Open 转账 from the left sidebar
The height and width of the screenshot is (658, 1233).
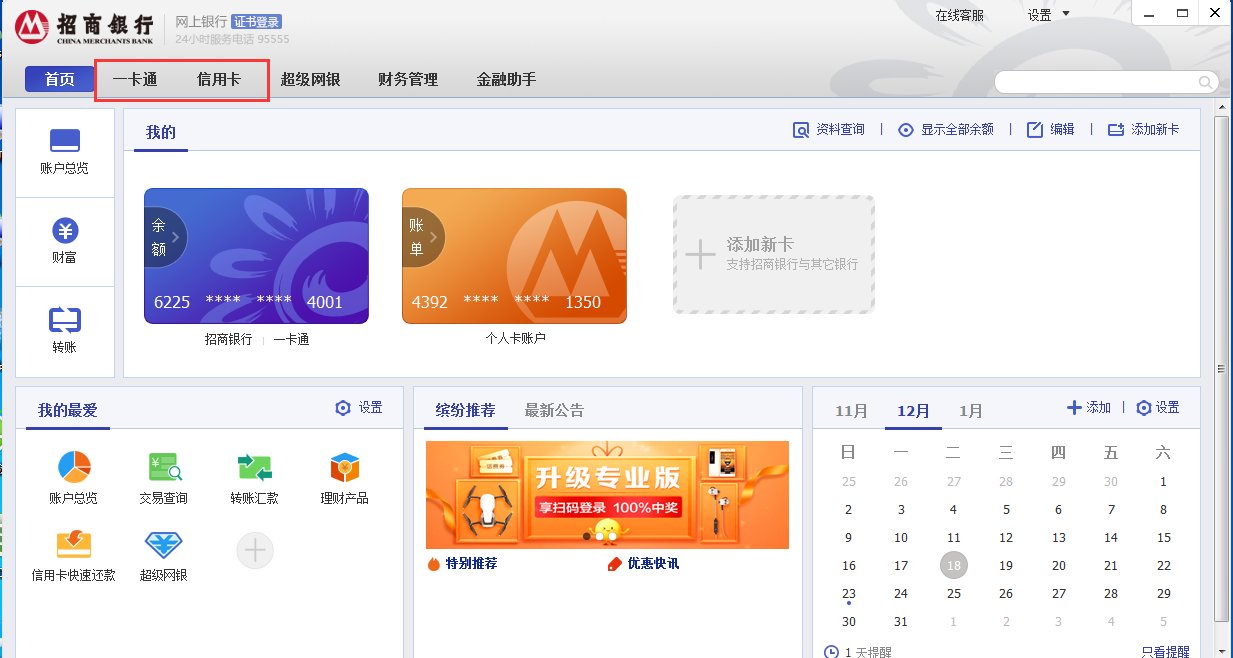coord(65,330)
